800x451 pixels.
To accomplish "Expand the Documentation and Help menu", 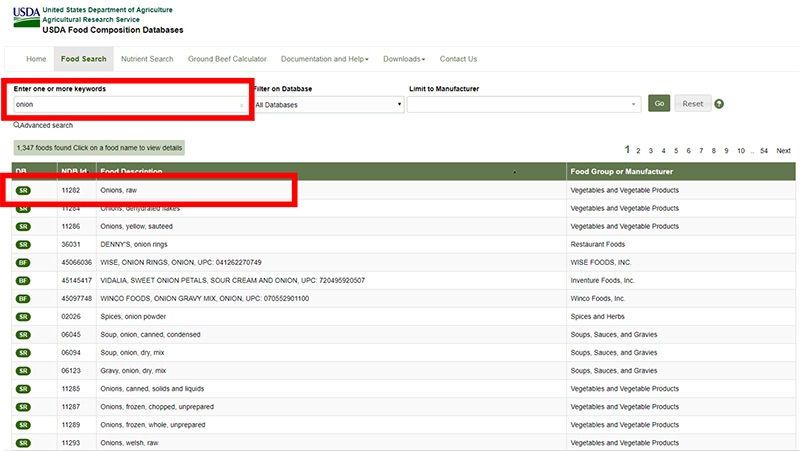I will [x=324, y=59].
